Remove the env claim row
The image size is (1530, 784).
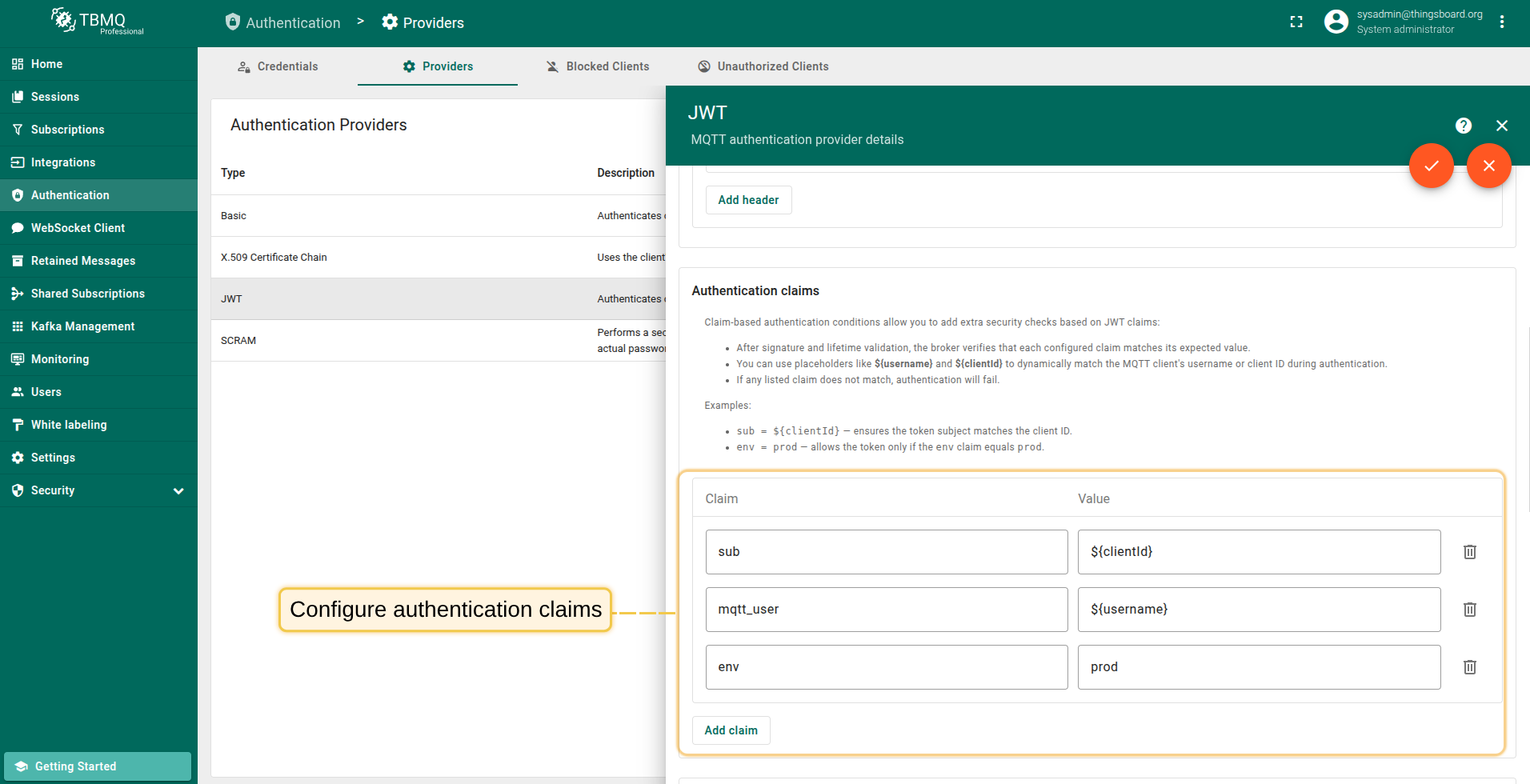point(1469,667)
